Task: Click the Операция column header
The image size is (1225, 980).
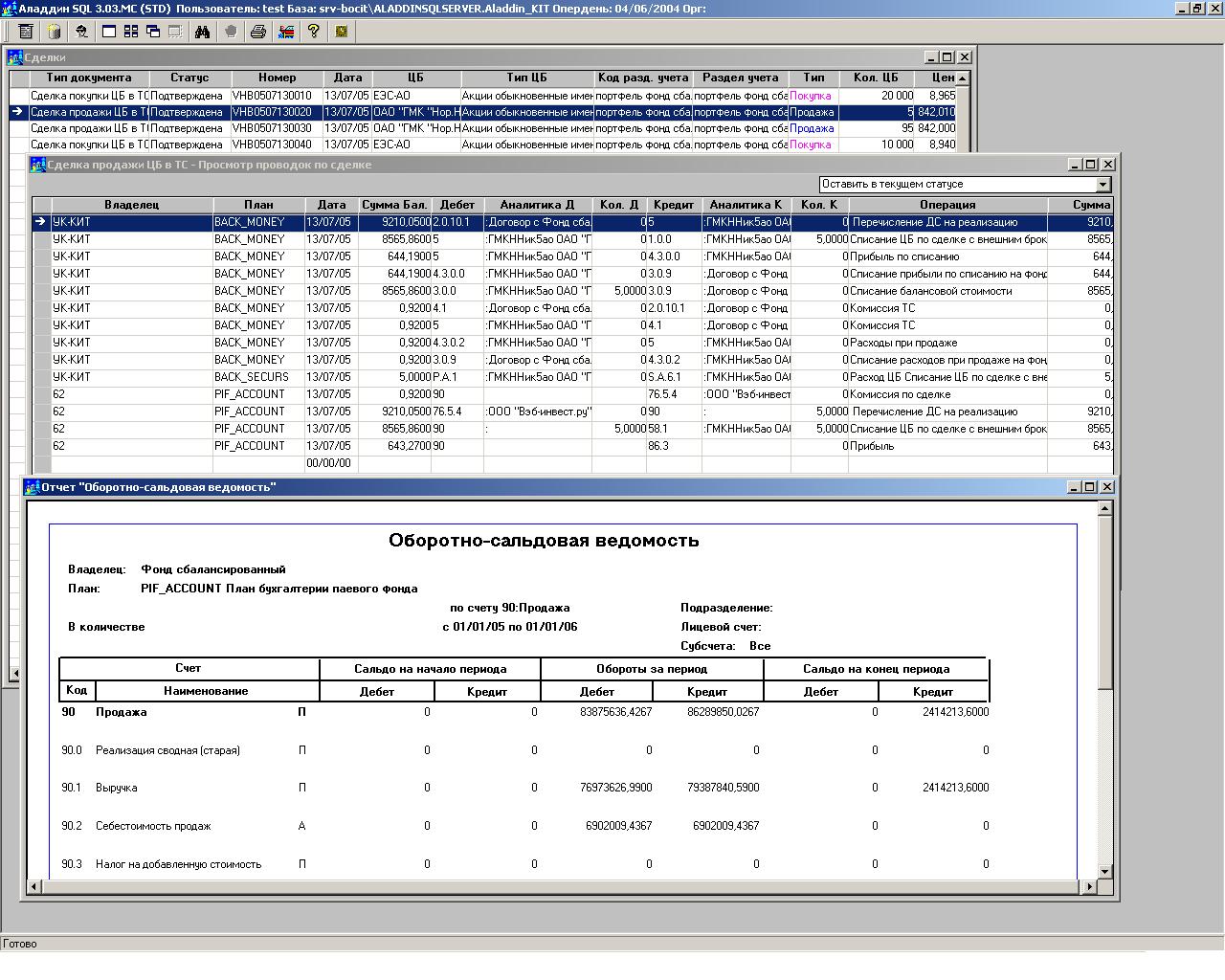Action: (947, 205)
